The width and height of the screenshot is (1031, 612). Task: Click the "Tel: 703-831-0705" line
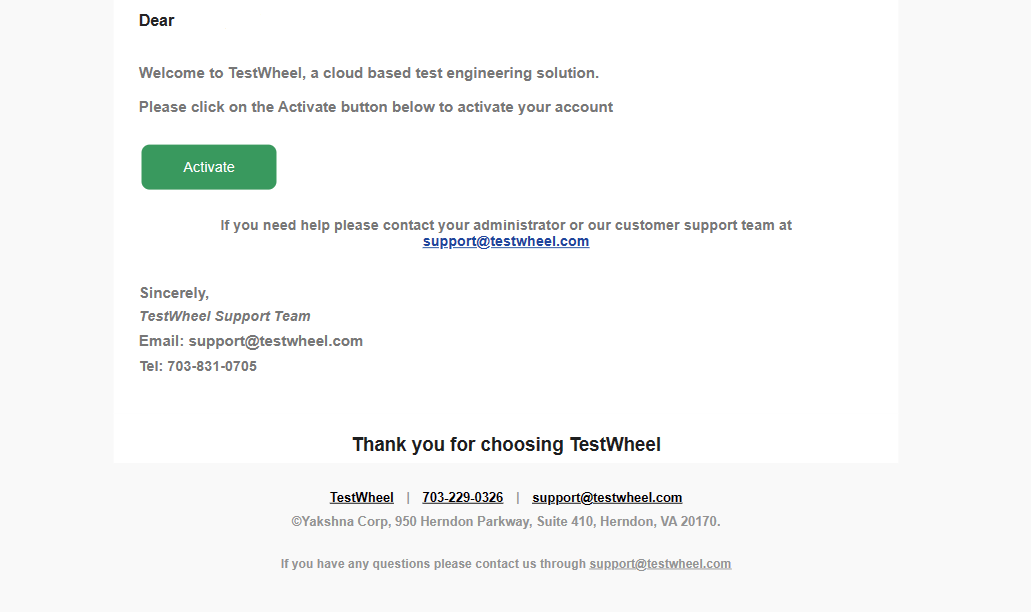[198, 366]
